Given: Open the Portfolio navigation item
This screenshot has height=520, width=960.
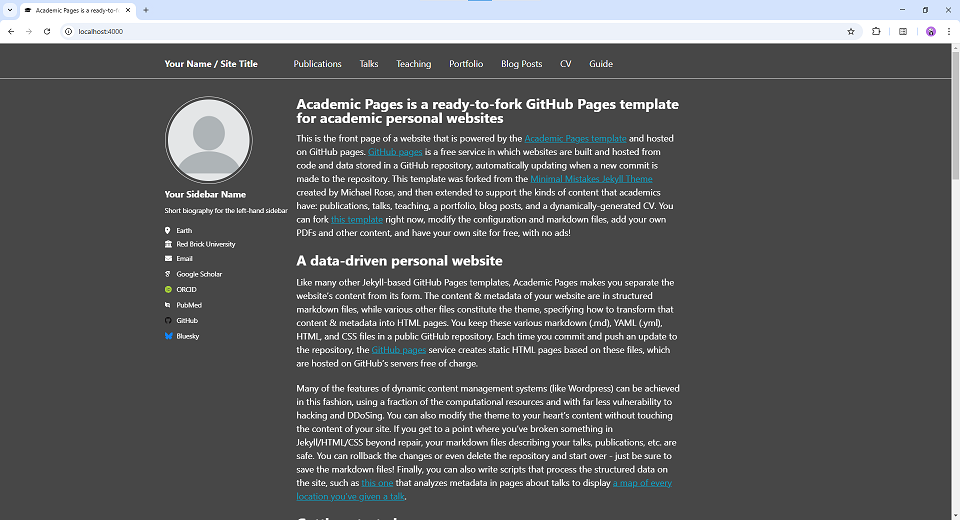Looking at the screenshot, I should click(x=466, y=64).
